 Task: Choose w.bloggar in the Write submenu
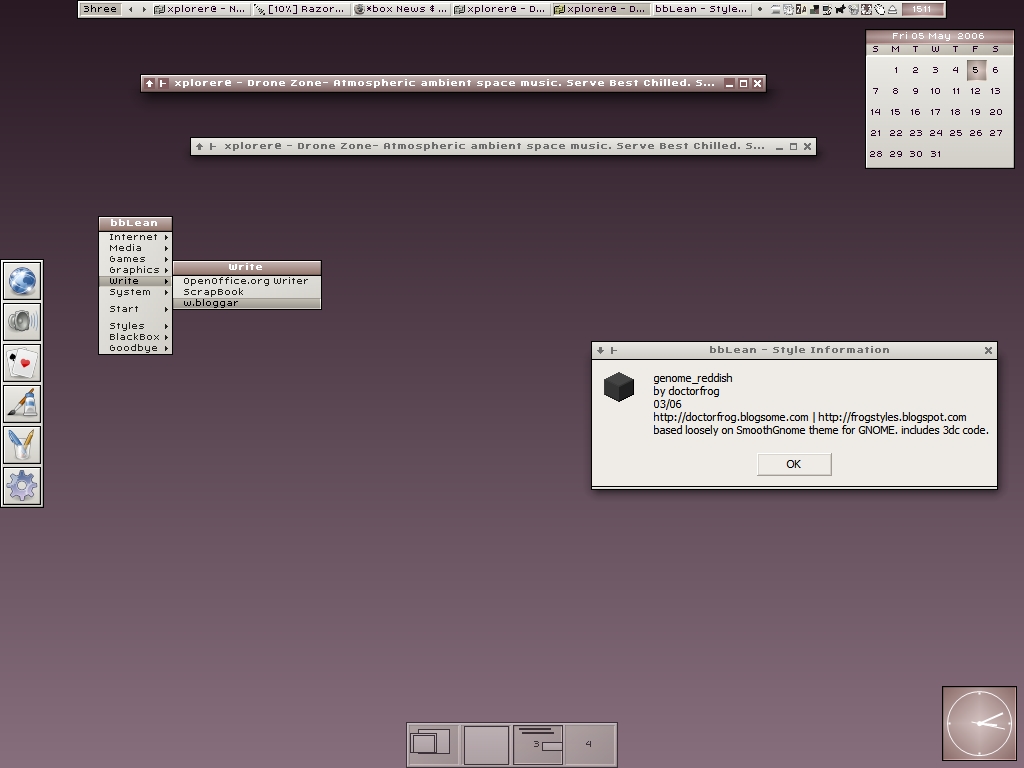click(x=211, y=303)
